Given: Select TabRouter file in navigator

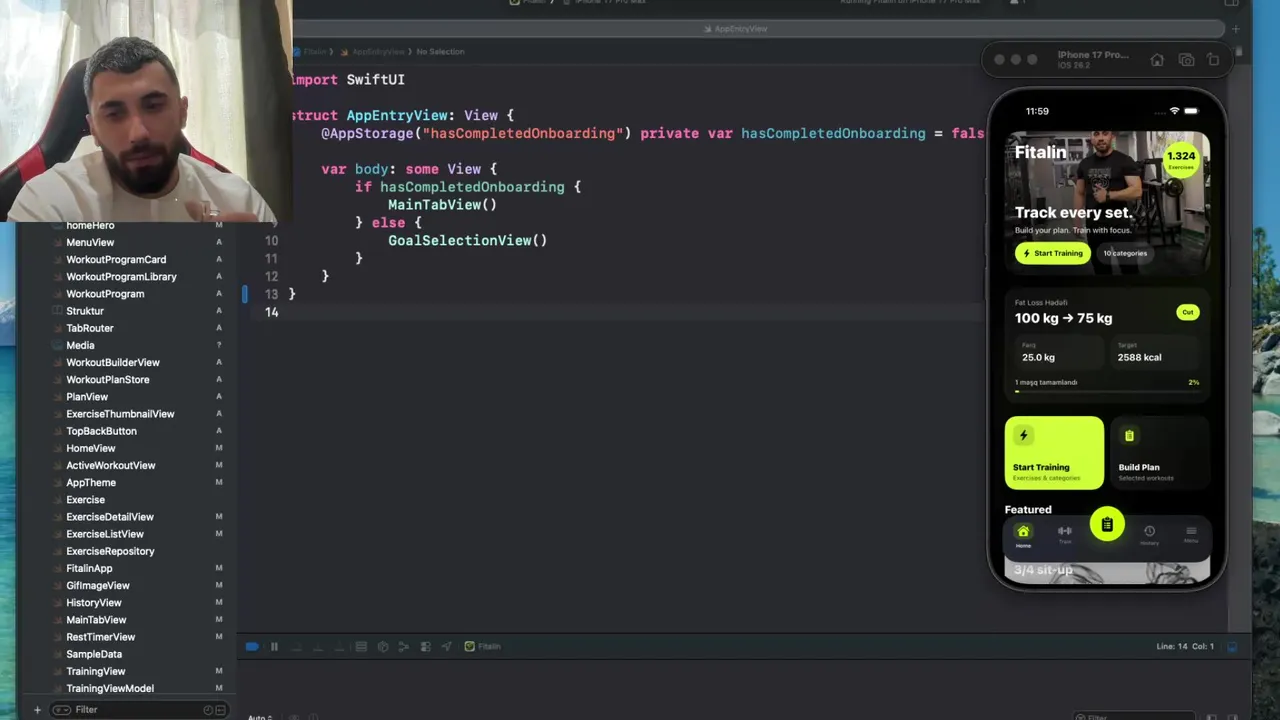Looking at the screenshot, I should point(90,328).
